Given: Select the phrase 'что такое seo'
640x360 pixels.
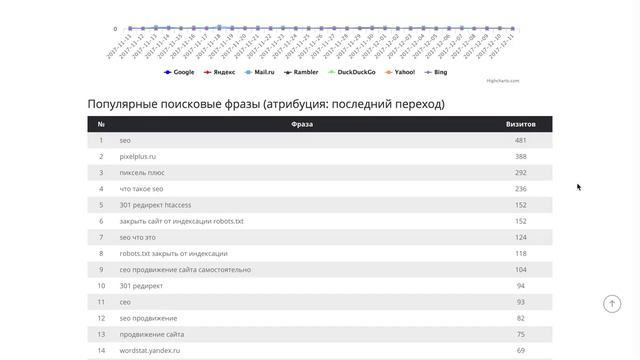Looking at the screenshot, I should point(141,189).
